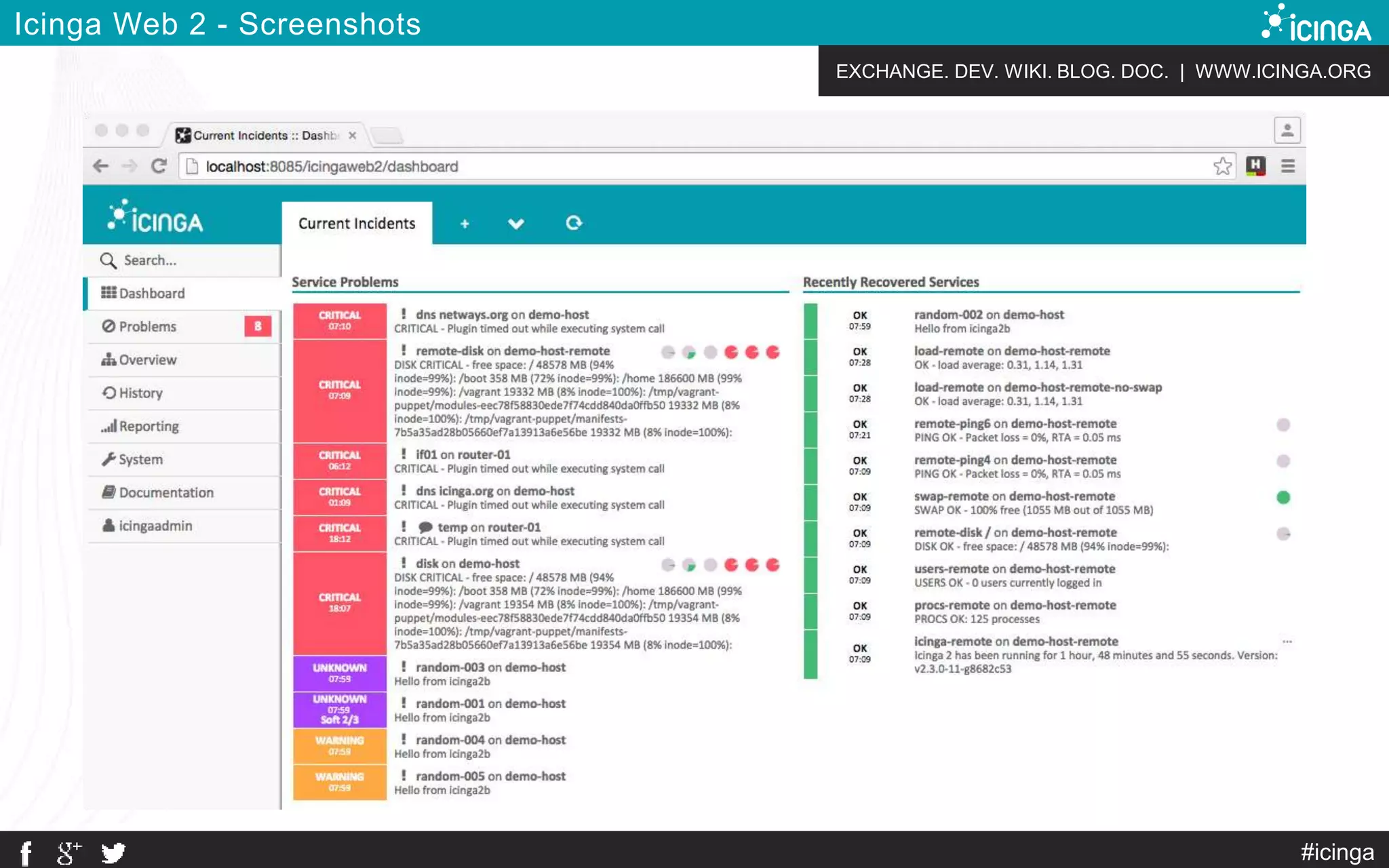Image resolution: width=1389 pixels, height=868 pixels.
Task: Click first gray perfdata pie on remote-disk row
Action: tap(668, 352)
